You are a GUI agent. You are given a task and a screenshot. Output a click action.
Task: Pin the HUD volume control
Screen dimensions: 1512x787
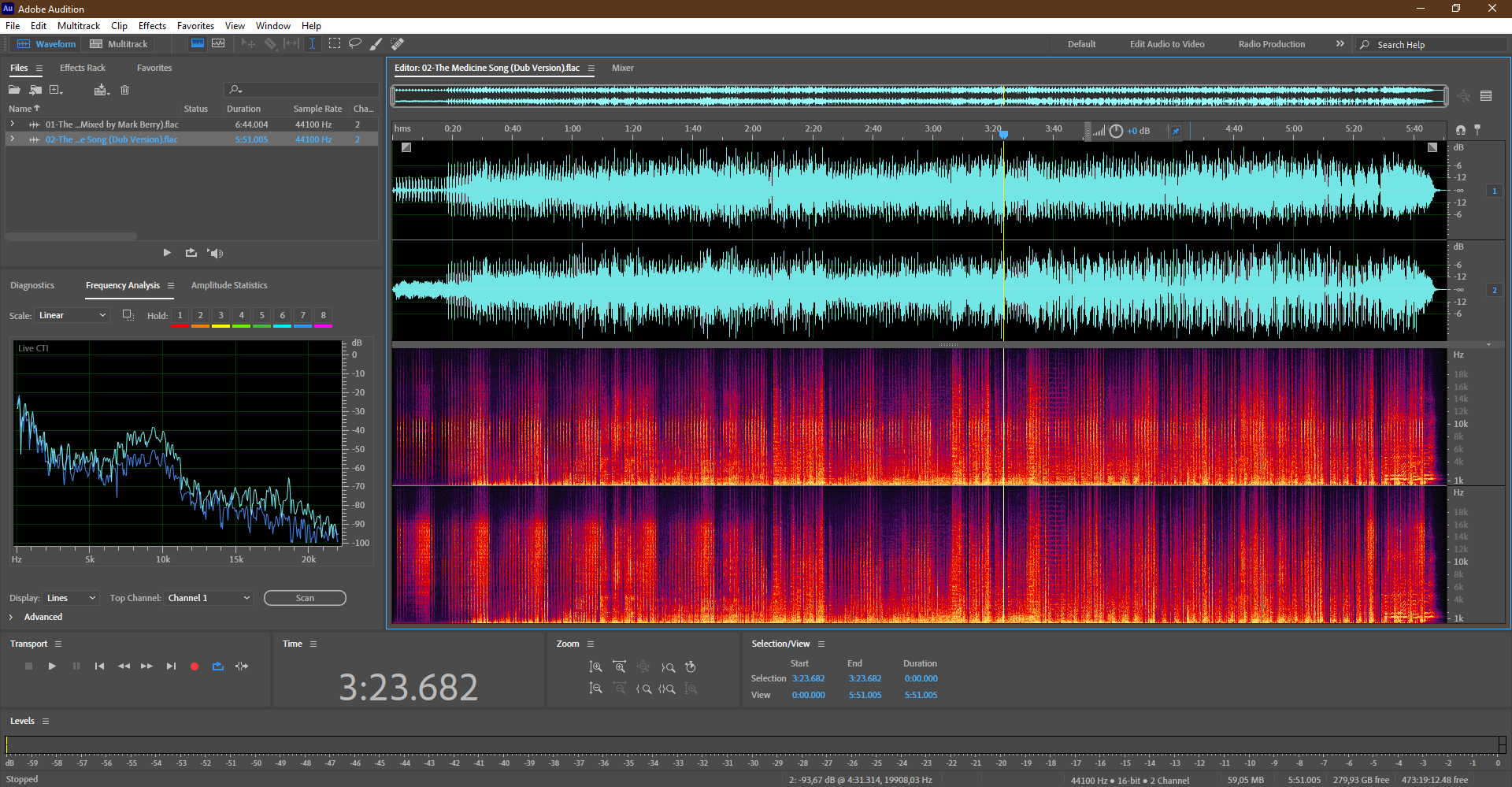tap(1176, 131)
